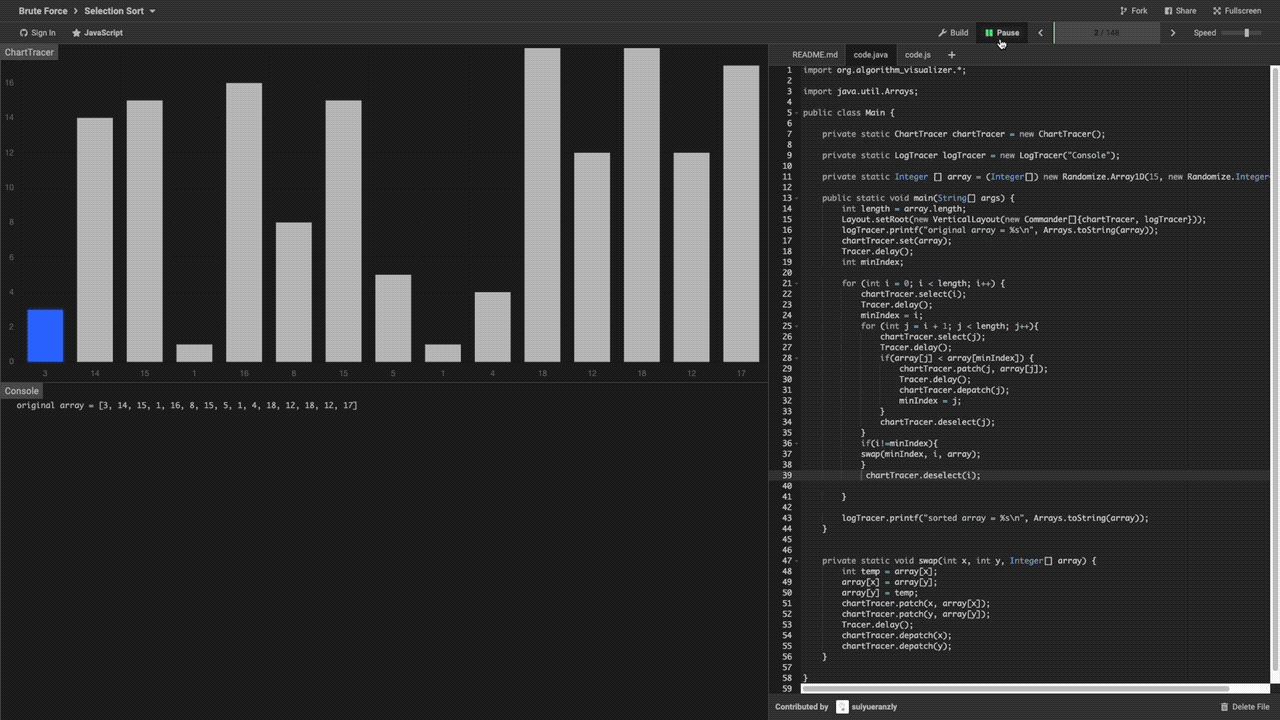Click the blue highlighted bar of value 3

point(45,336)
